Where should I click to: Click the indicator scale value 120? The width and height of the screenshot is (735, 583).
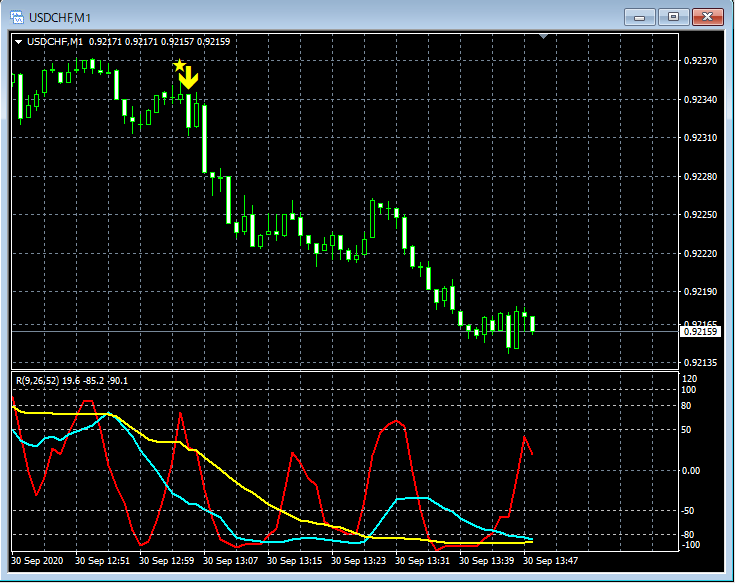point(689,379)
